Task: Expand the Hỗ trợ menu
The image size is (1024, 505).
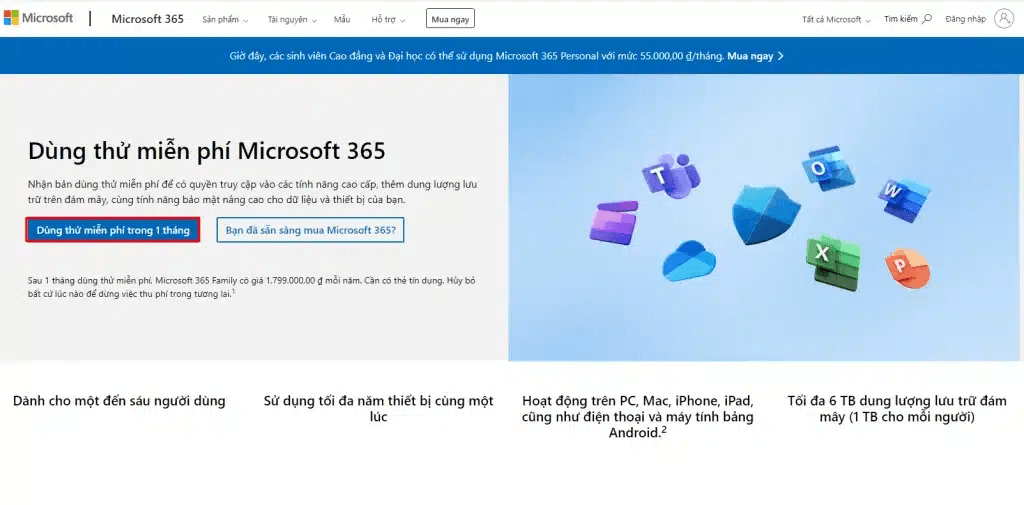Action: pyautogui.click(x=388, y=20)
